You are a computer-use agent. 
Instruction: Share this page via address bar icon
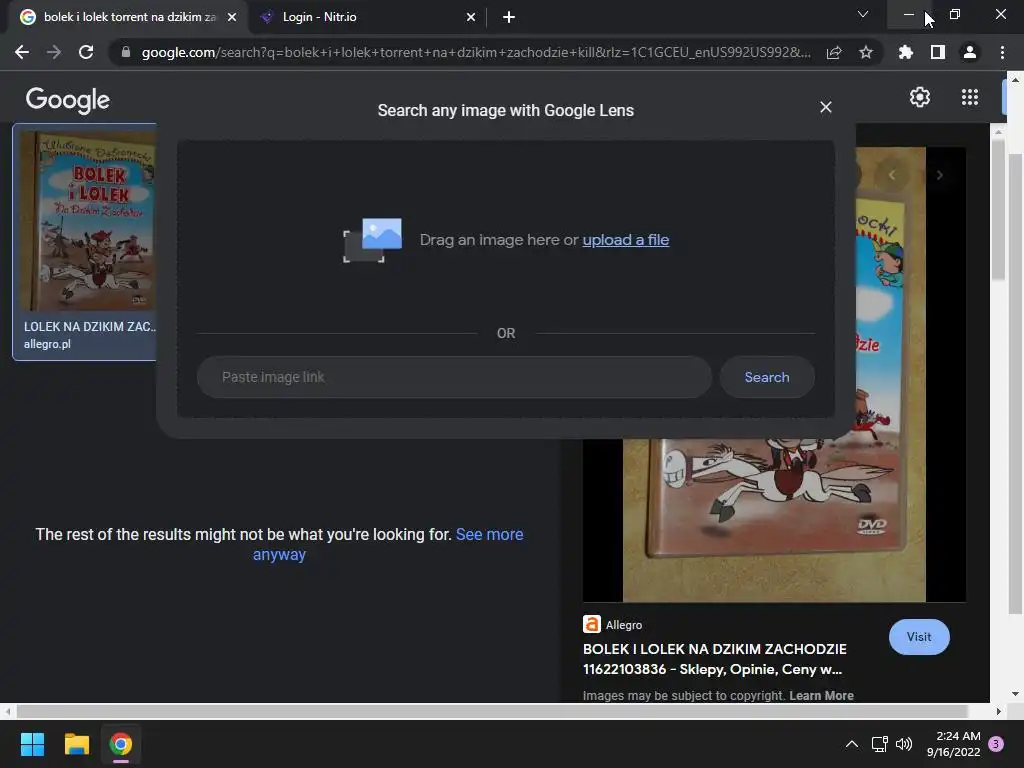[x=834, y=52]
